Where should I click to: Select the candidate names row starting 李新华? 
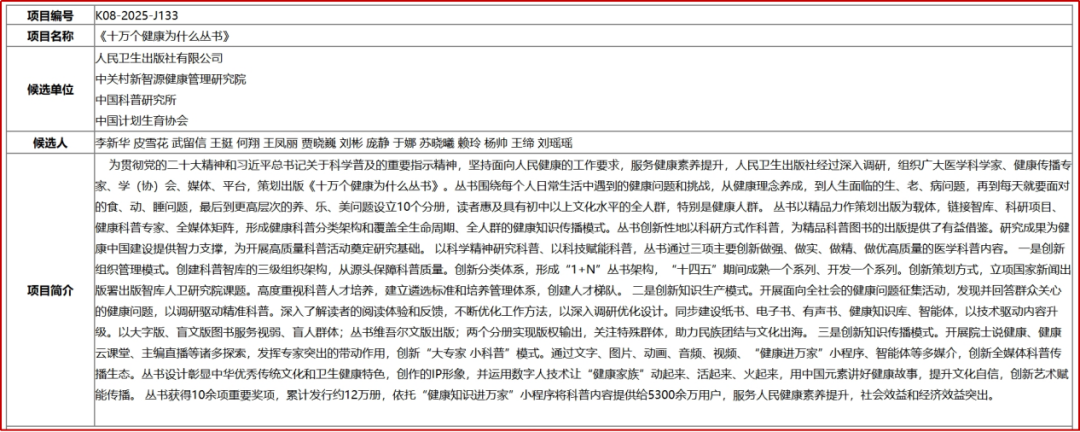tap(333, 143)
